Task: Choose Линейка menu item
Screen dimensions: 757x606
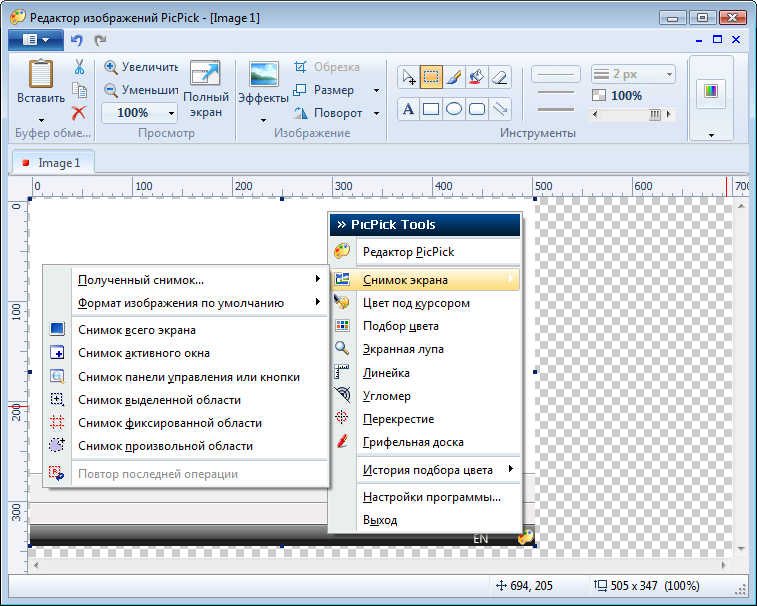Action: point(425,372)
